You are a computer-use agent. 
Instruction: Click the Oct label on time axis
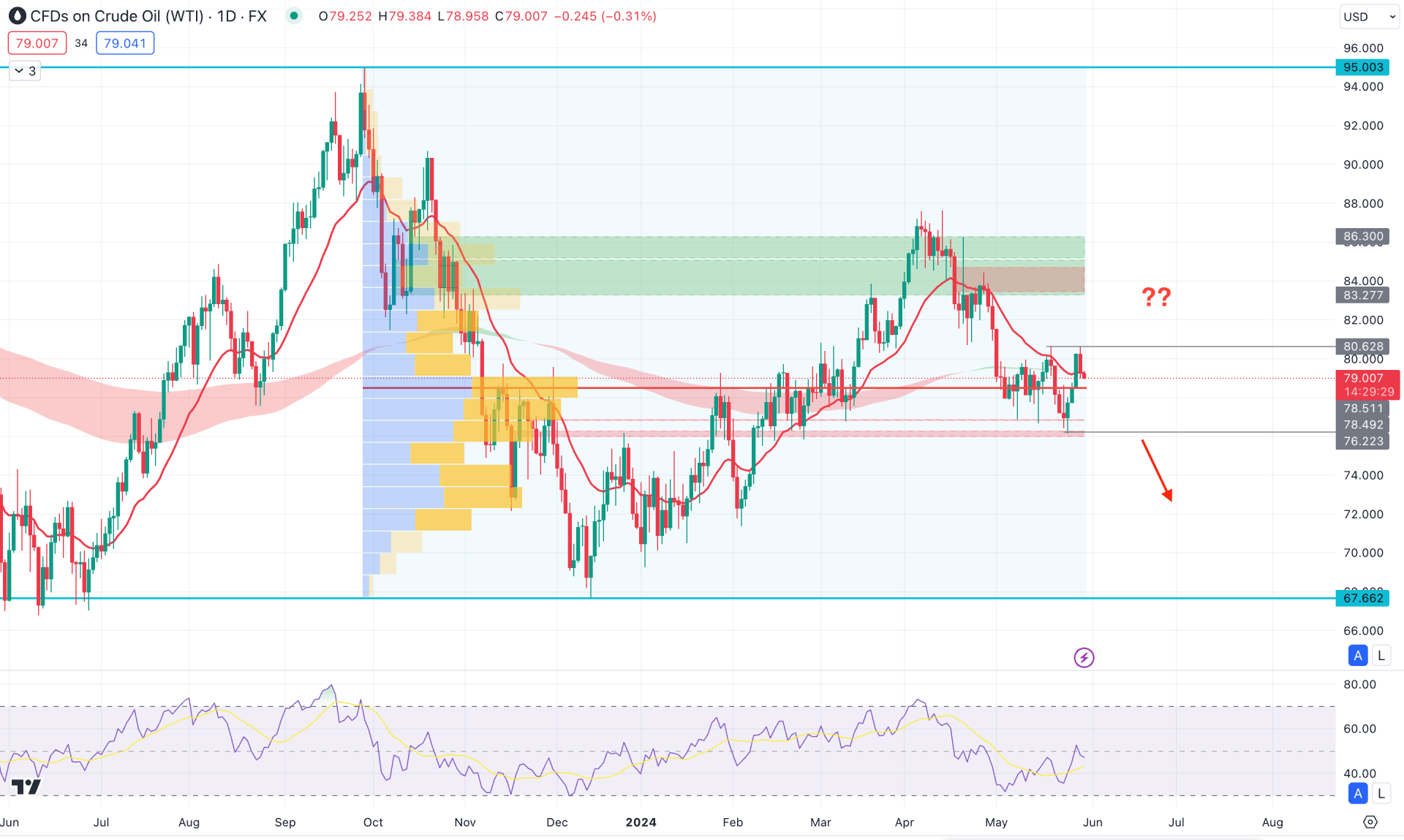373,822
